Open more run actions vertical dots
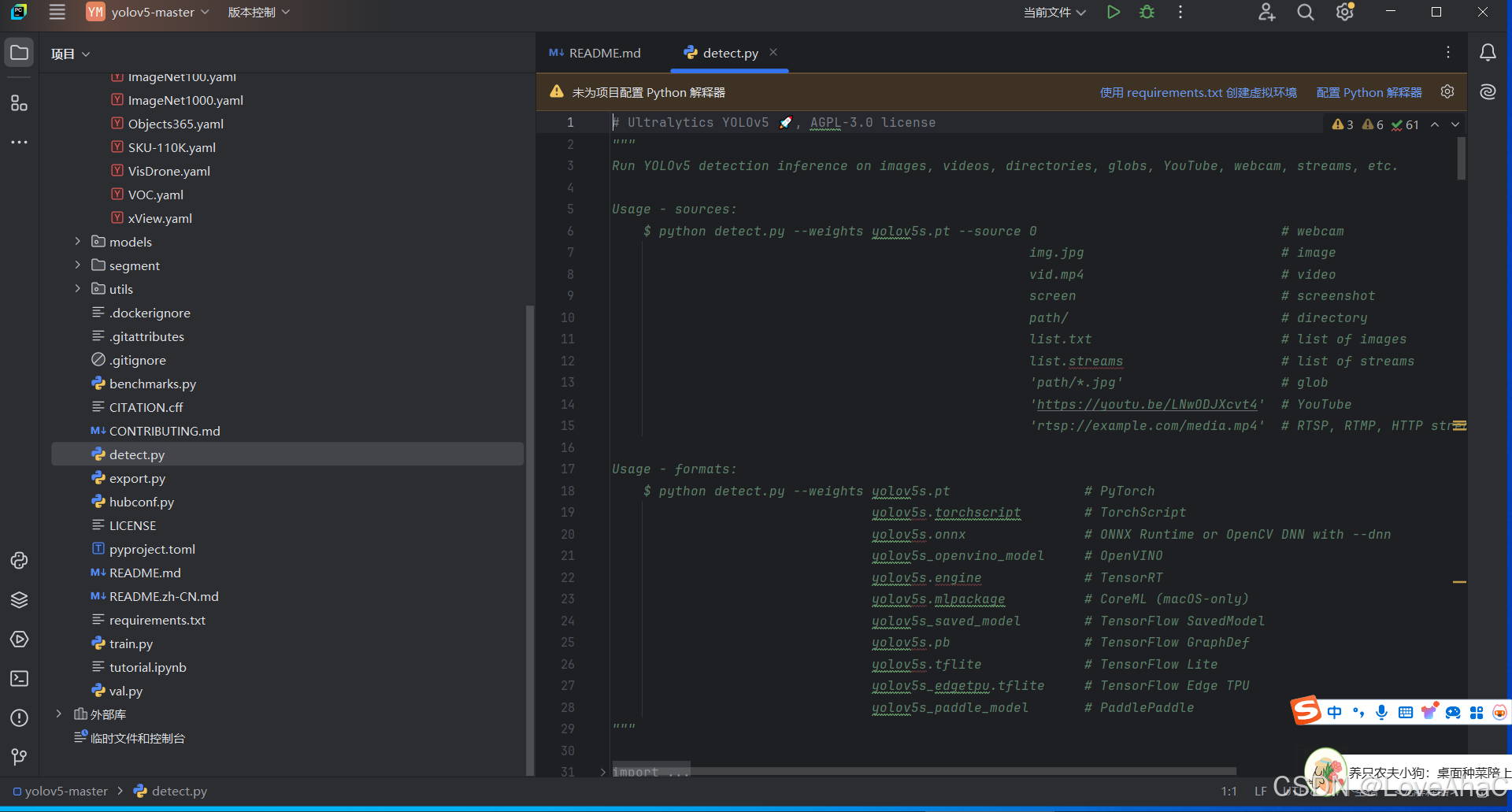 pyautogui.click(x=1180, y=12)
